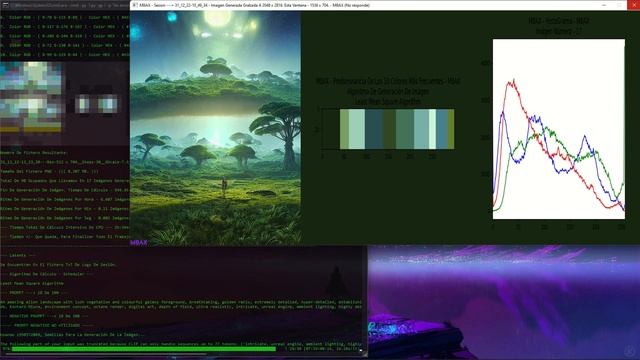Viewport: 640px width, 360px height.
Task: Click the 'MBAX - HistoGrama - MBAX' chart title
Action: click(x=558, y=21)
